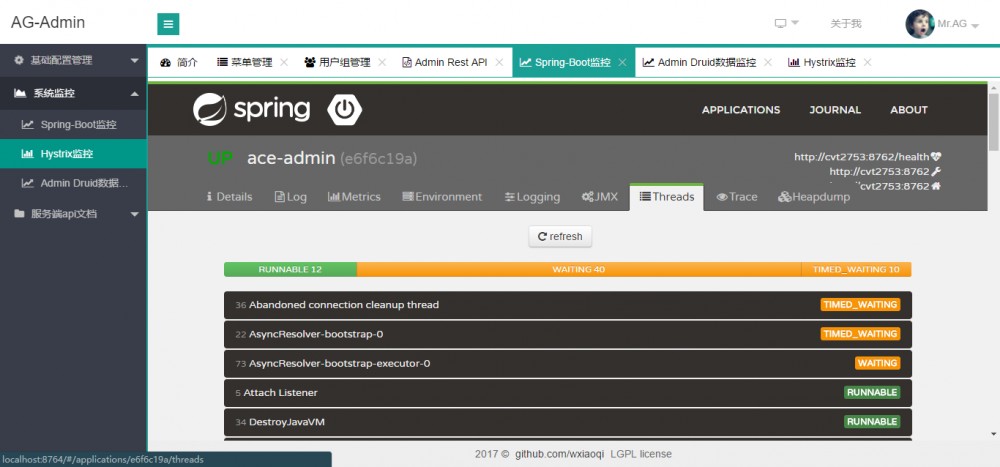Click the inner frame vertical scrollbar
This screenshot has width=1000, height=467.
point(994,122)
